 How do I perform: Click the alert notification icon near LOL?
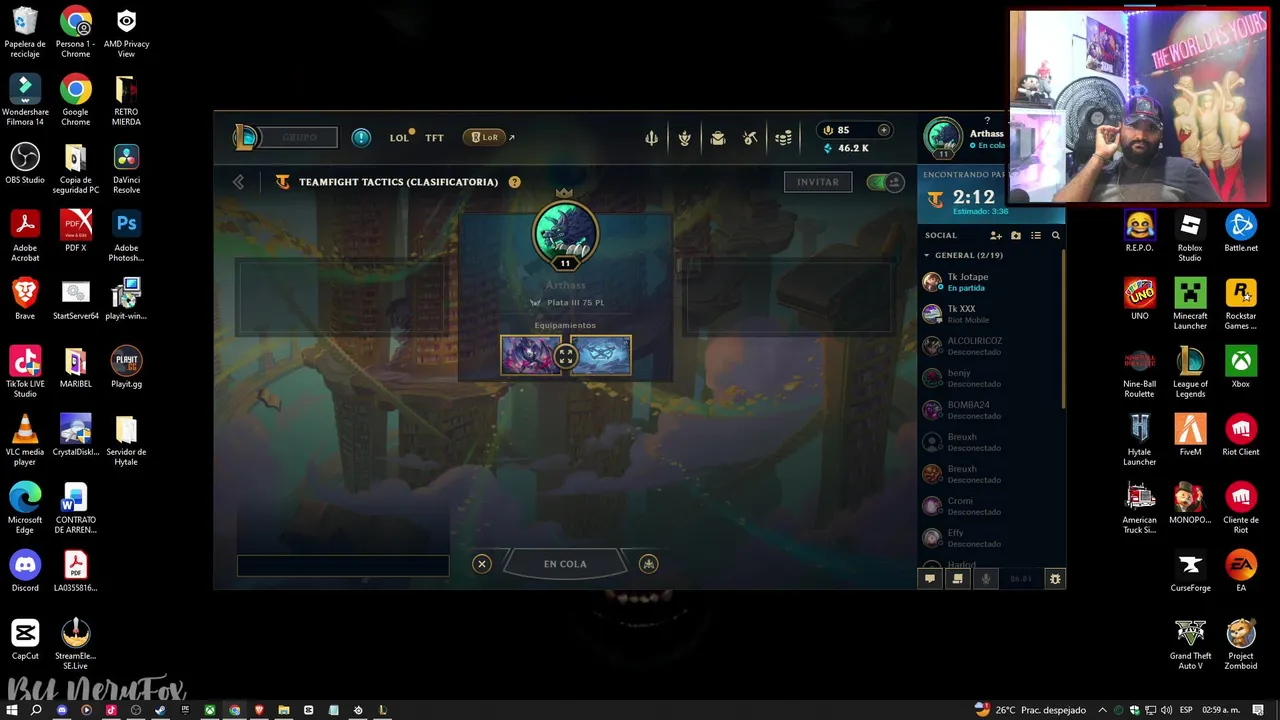tap(361, 137)
